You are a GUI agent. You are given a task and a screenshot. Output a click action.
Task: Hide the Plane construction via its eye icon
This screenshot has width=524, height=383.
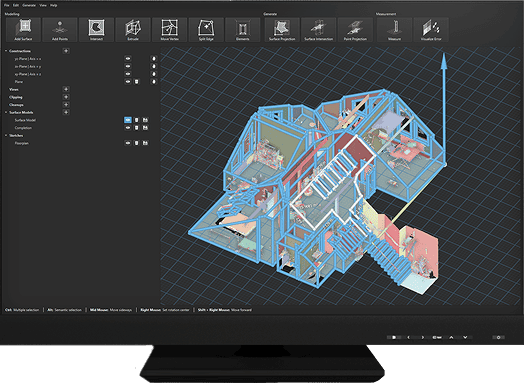(128, 82)
